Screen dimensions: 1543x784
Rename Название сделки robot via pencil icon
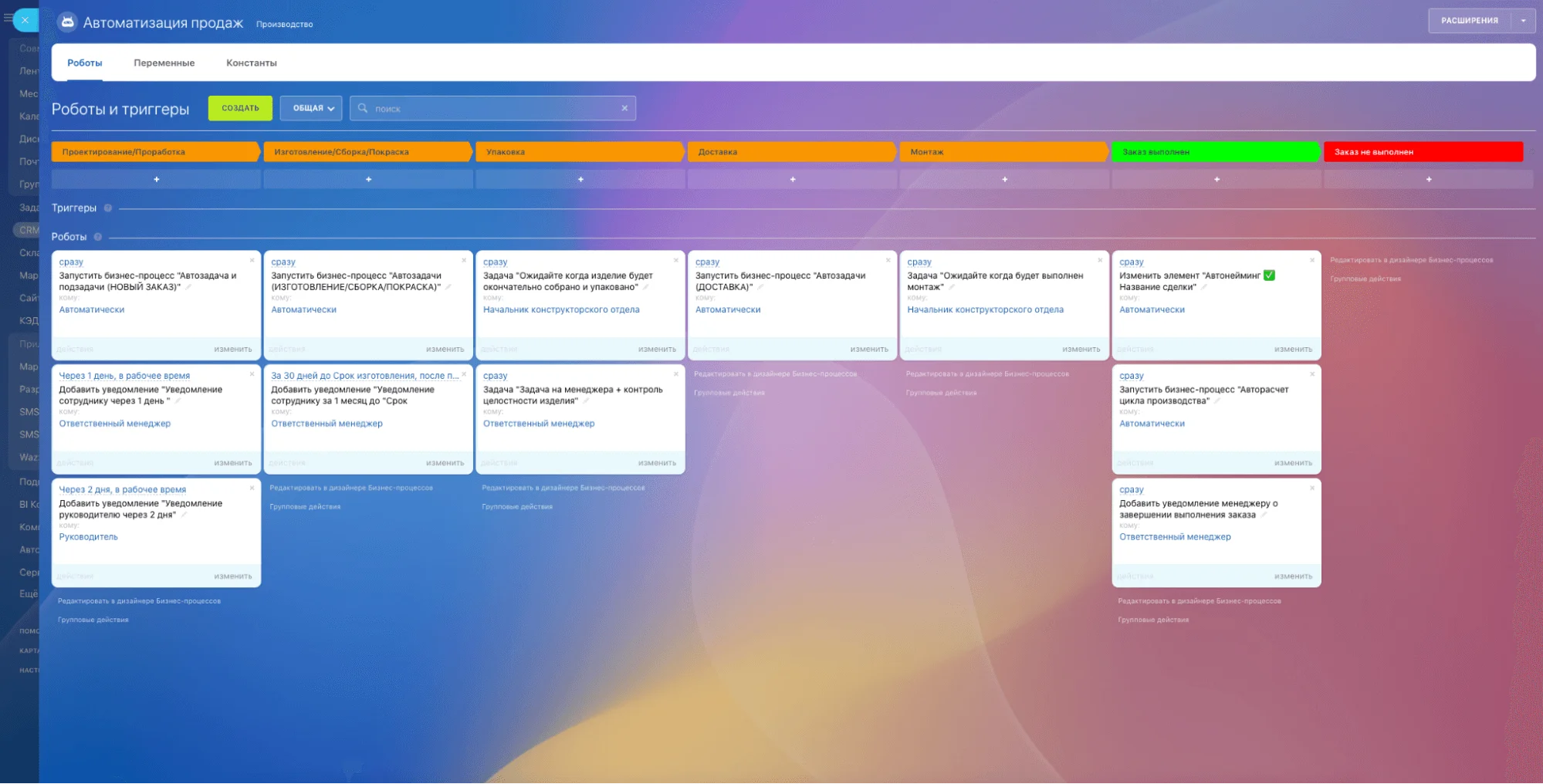1203,287
